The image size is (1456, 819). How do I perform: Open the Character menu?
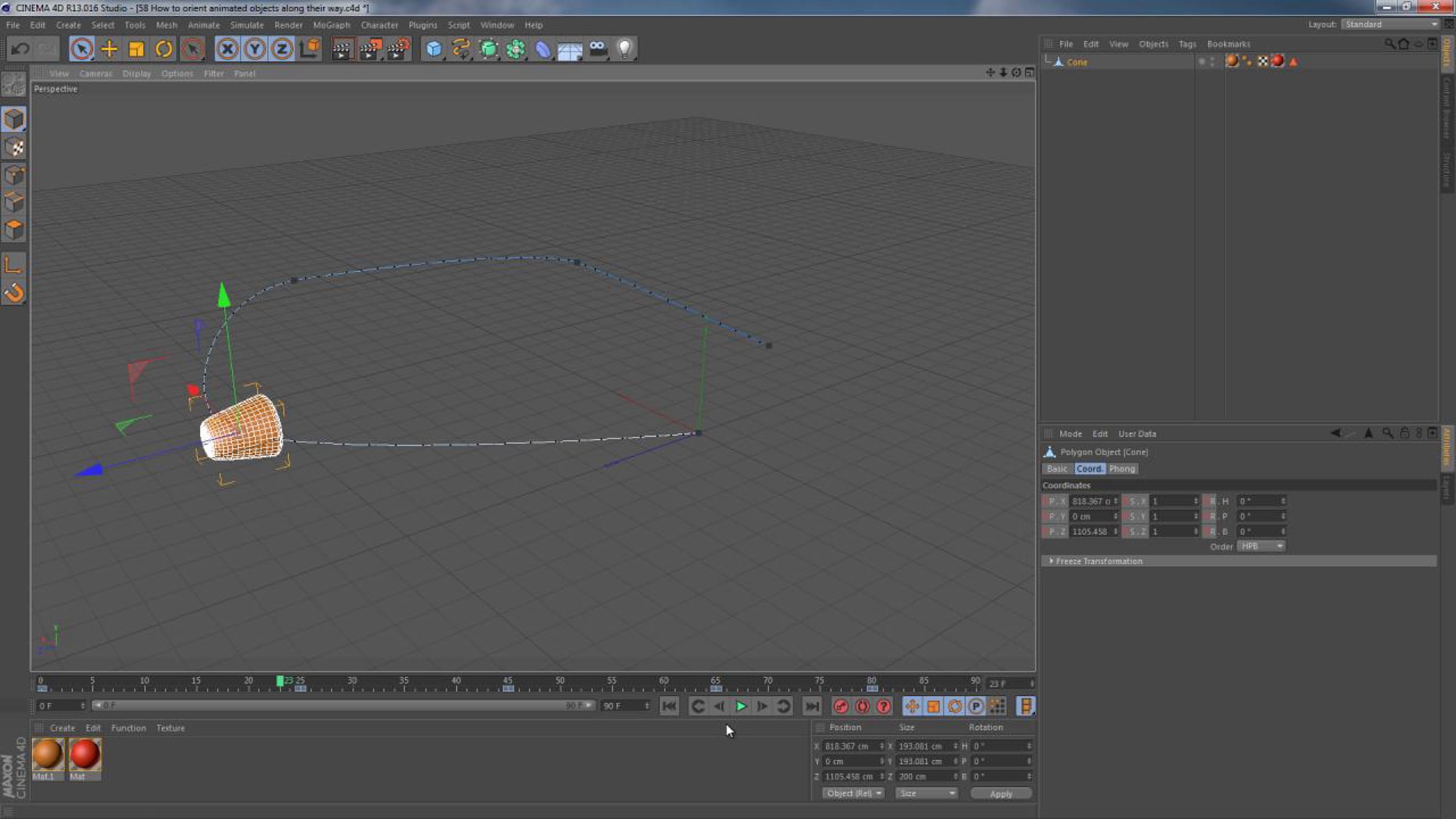379,25
